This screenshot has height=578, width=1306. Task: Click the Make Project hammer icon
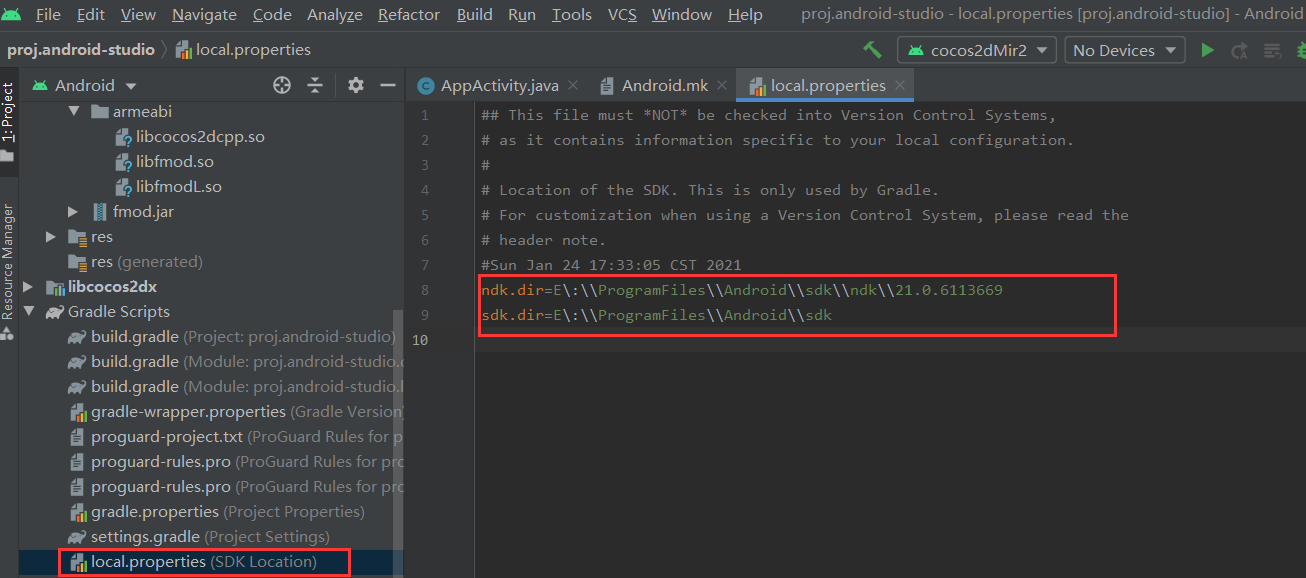pos(872,50)
